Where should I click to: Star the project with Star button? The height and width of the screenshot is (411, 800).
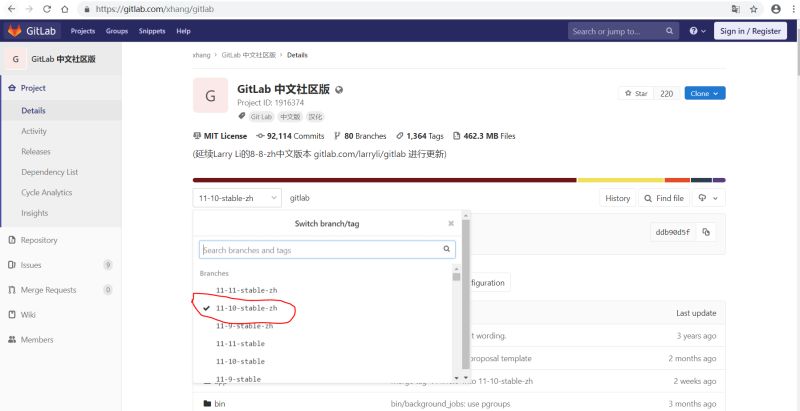click(x=636, y=93)
